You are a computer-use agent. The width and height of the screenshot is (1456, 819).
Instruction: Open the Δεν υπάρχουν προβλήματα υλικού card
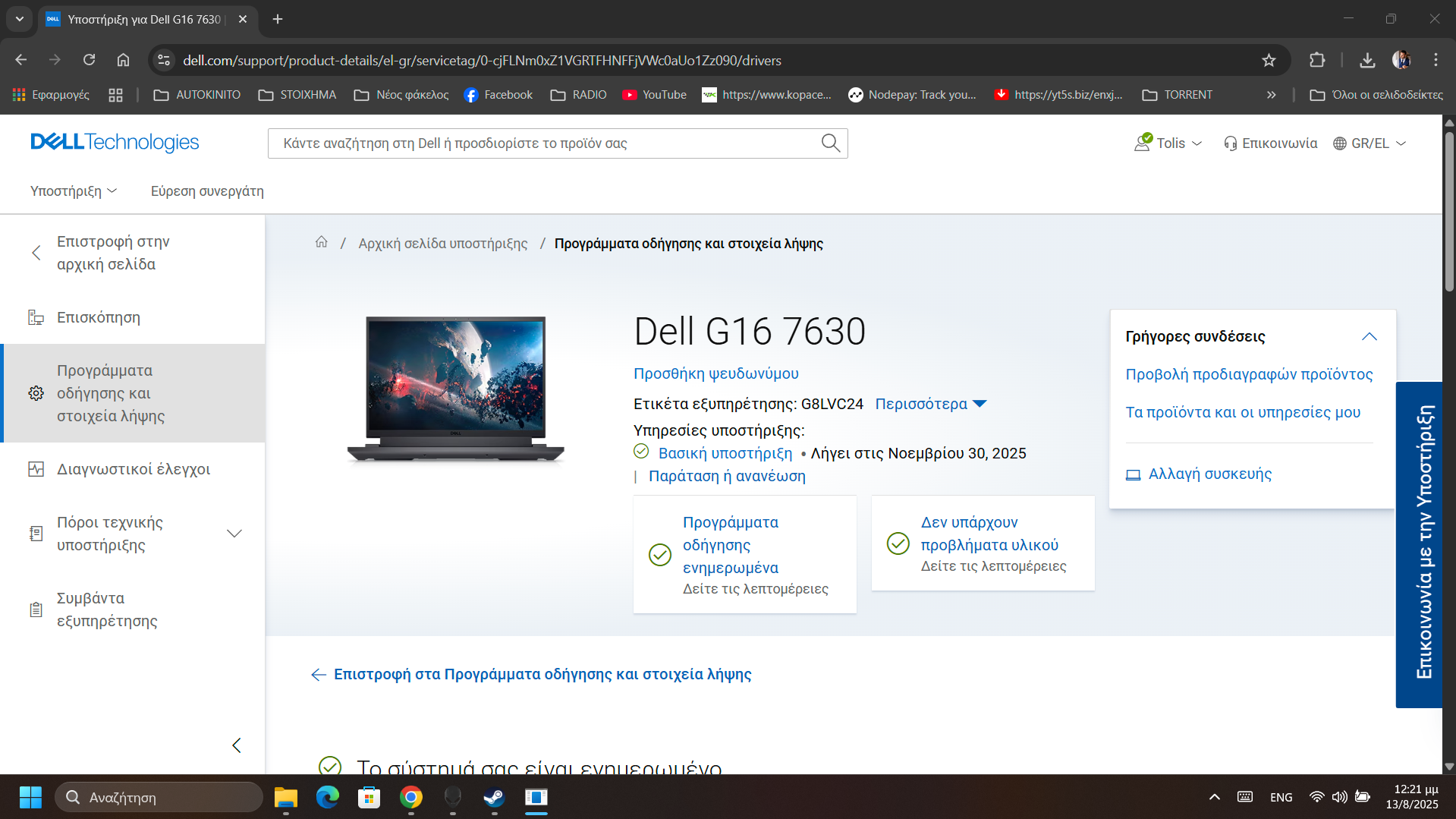click(983, 543)
